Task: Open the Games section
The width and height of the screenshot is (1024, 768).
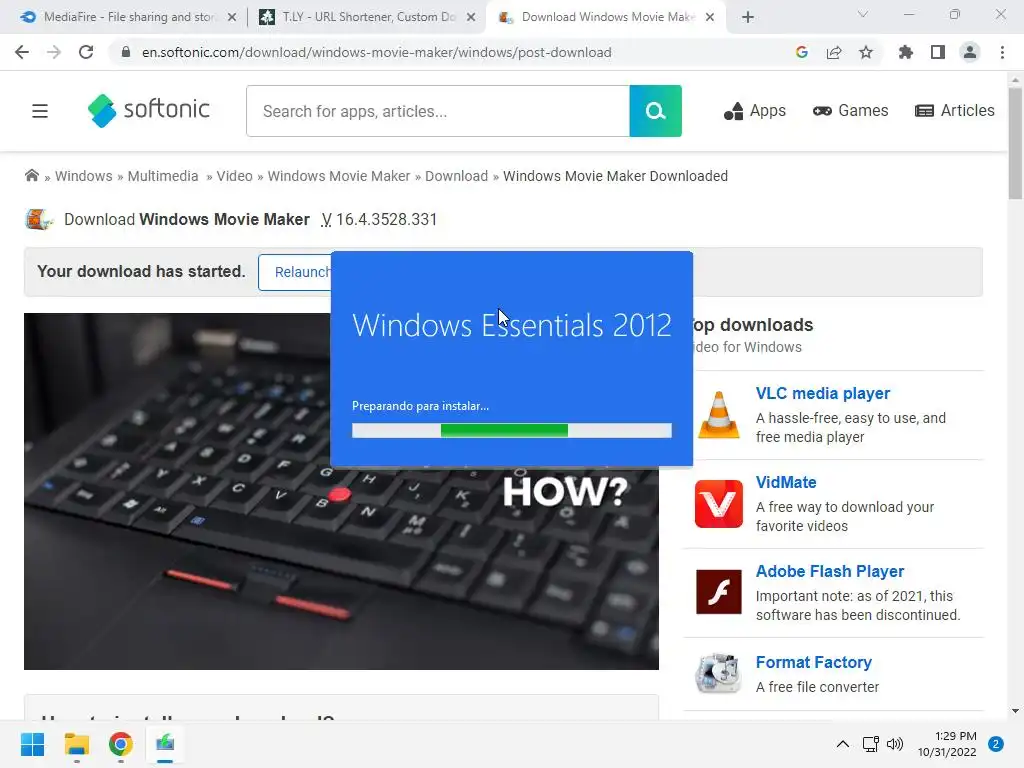Action: pos(850,111)
